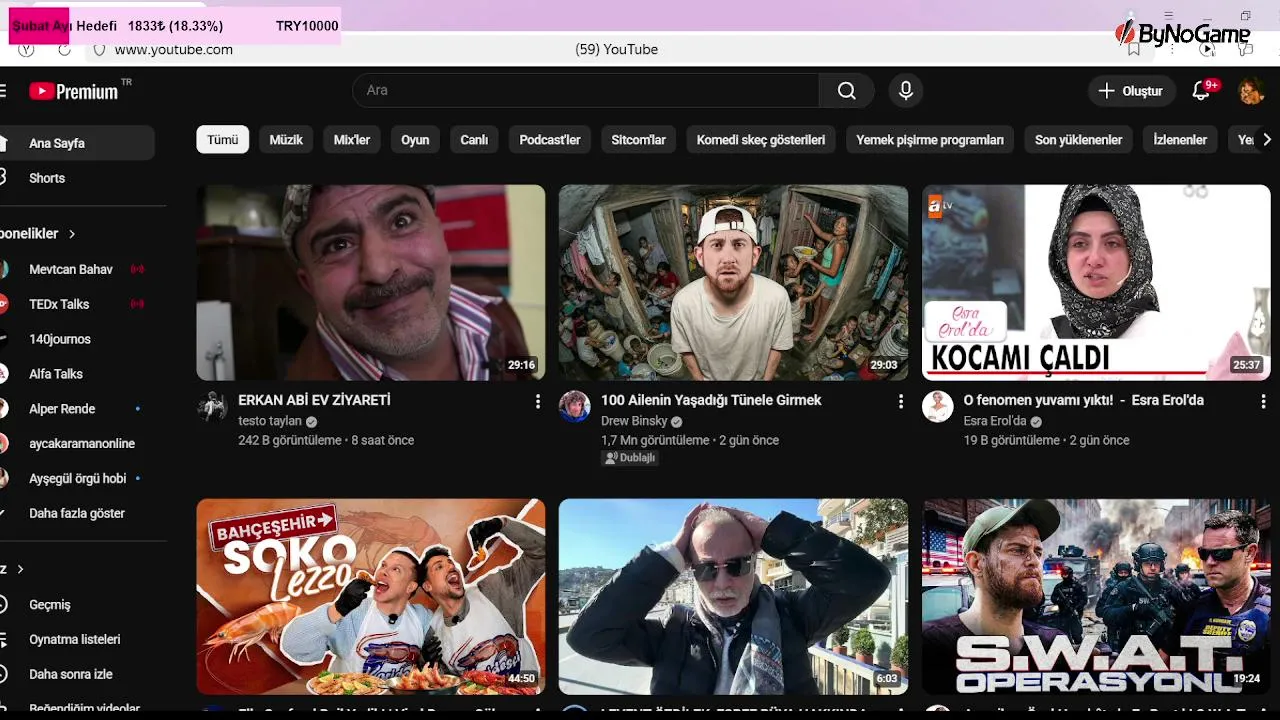Image resolution: width=1280 pixels, height=720 pixels.
Task: Click the YouTube Premium logo
Action: coord(73,91)
